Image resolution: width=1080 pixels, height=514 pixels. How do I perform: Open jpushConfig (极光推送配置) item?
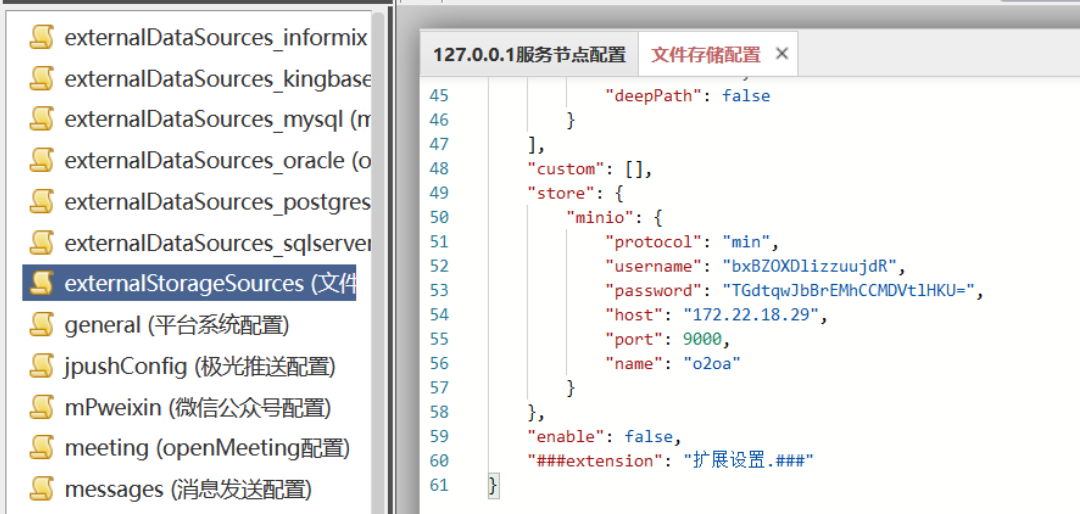200,366
